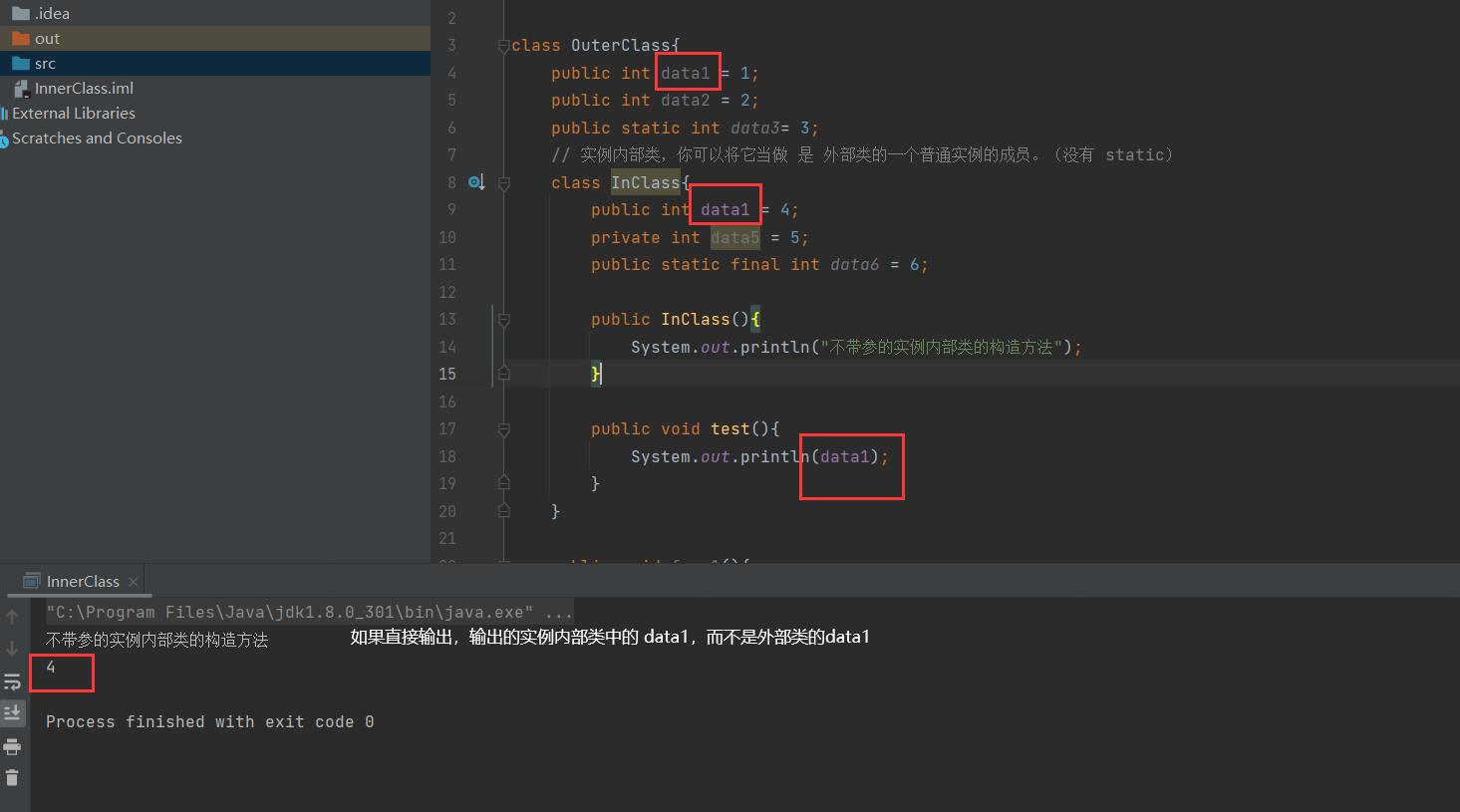
Task: Select the src folder in project tree
Action: click(x=215, y=63)
